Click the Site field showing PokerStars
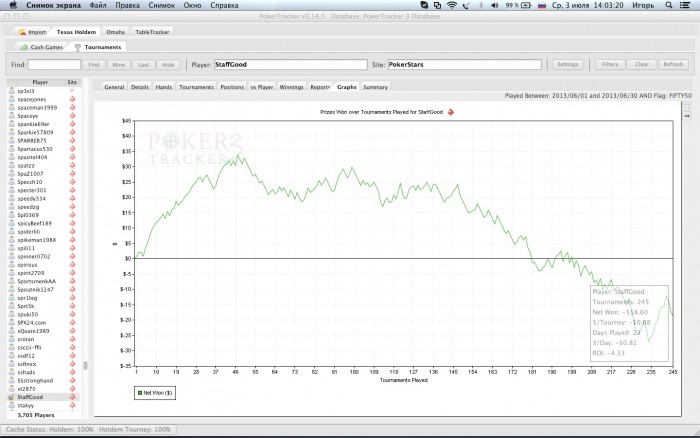Screen dimensions: 700x438 (464, 64)
